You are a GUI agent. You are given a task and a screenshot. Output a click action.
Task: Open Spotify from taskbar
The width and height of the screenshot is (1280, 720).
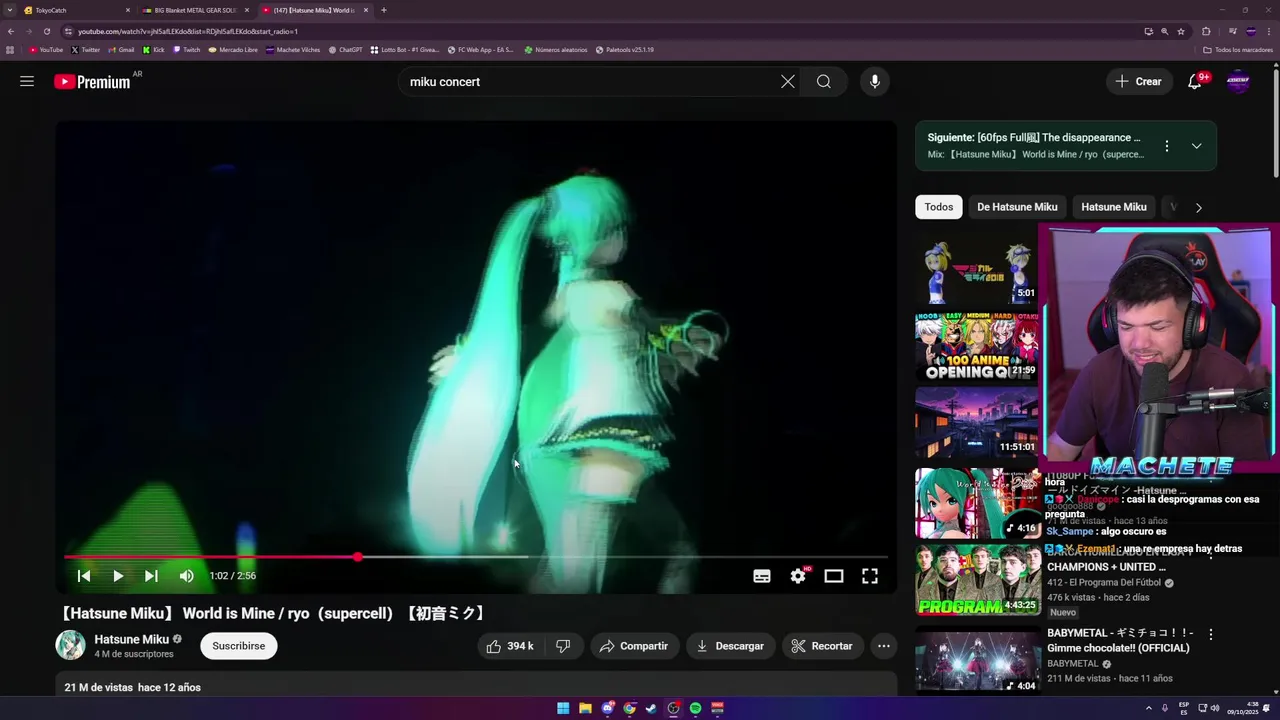(695, 708)
